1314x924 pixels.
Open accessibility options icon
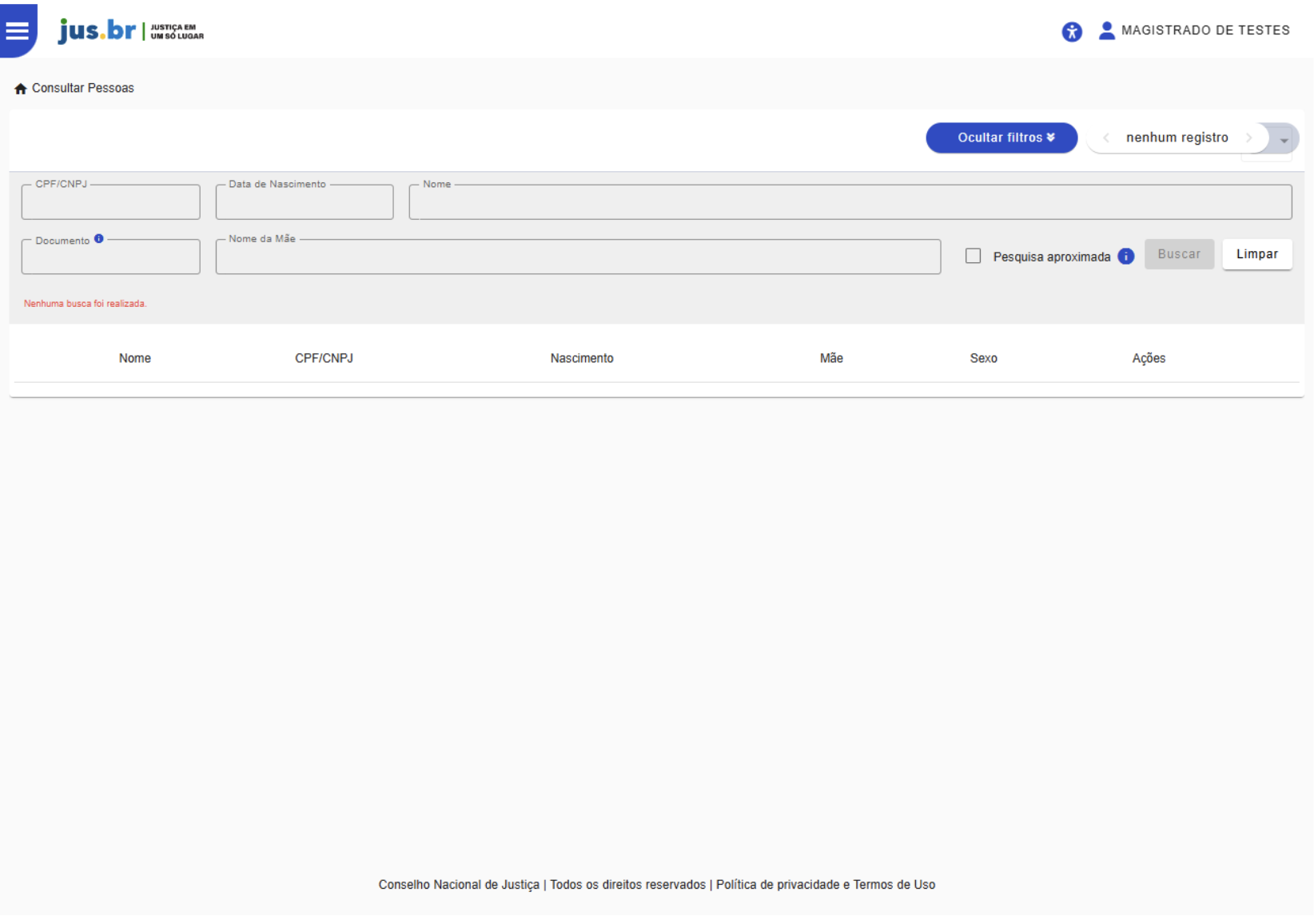click(1071, 31)
